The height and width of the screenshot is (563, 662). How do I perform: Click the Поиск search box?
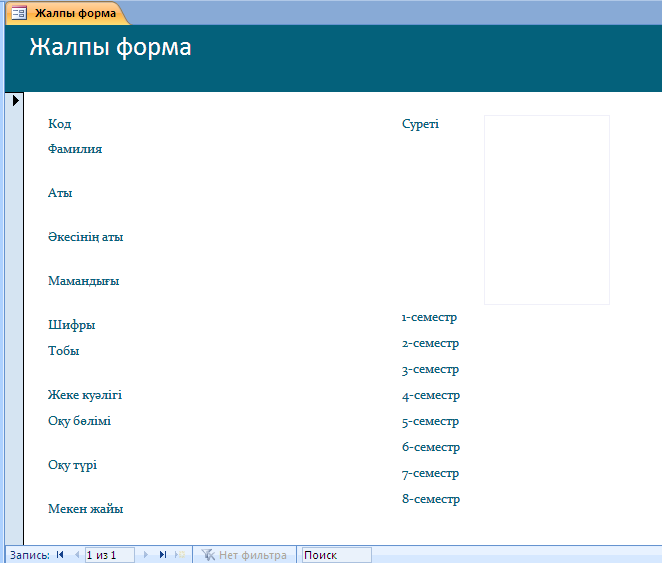(x=337, y=555)
